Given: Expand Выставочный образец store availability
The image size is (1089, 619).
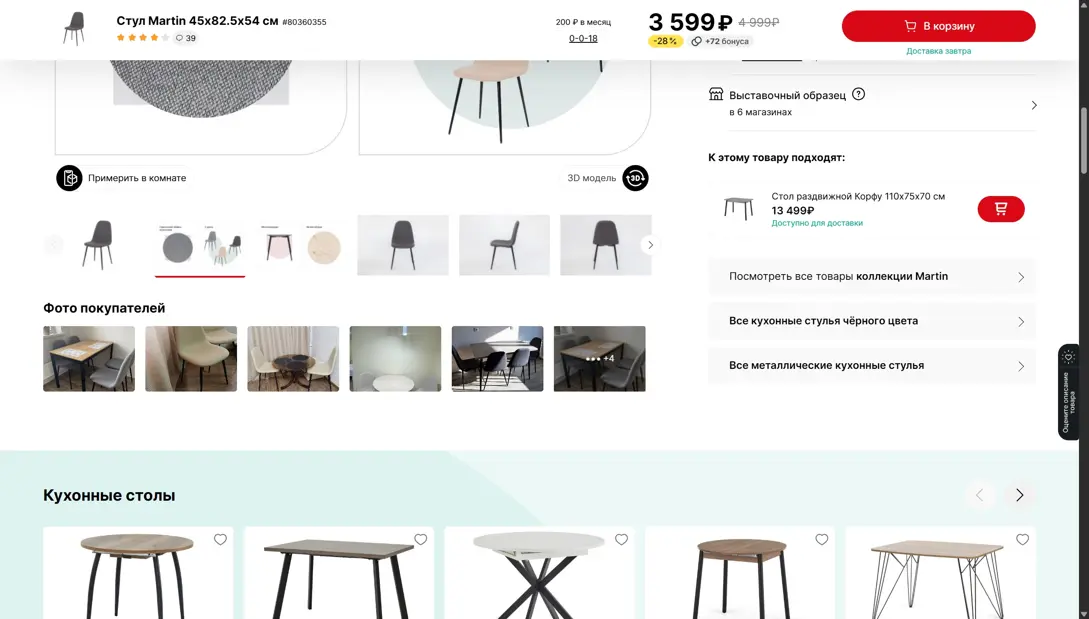Looking at the screenshot, I should 872,103.
